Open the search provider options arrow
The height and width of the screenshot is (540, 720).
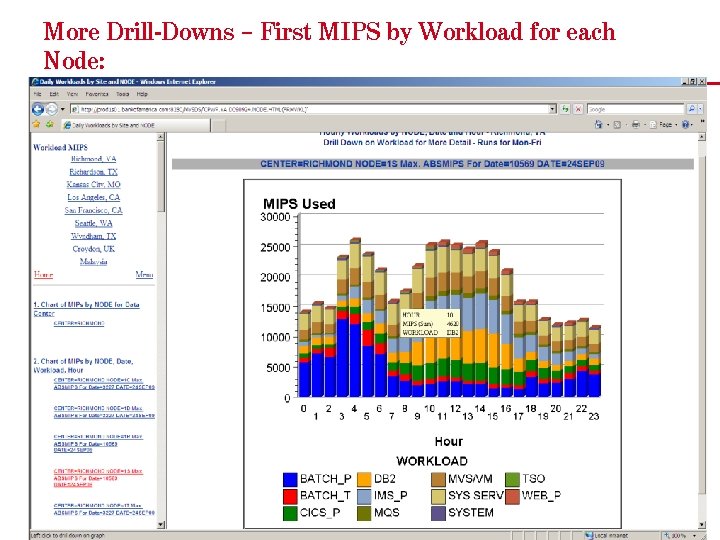coord(700,109)
